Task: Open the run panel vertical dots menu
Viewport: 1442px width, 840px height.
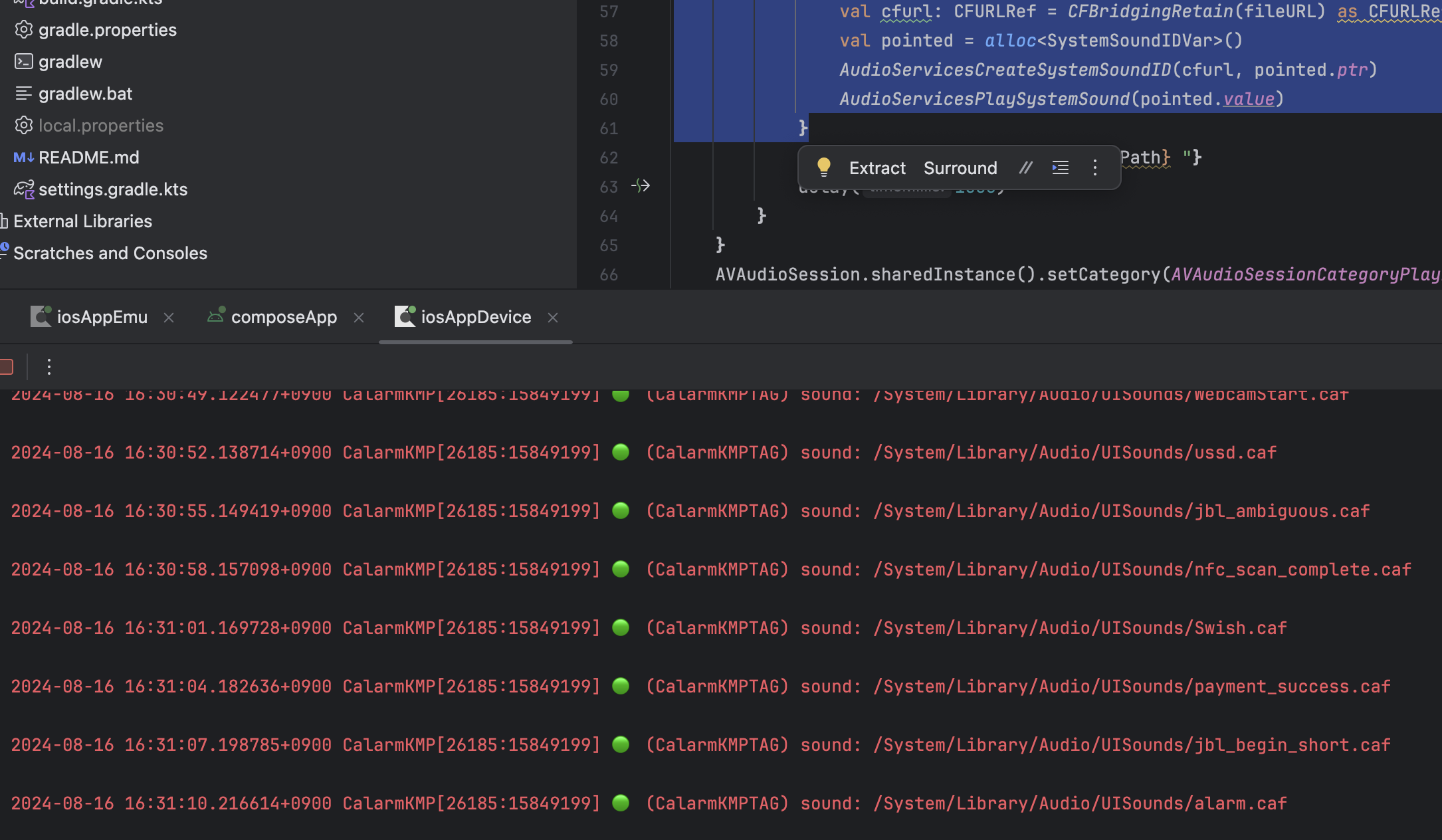Action: 49,367
